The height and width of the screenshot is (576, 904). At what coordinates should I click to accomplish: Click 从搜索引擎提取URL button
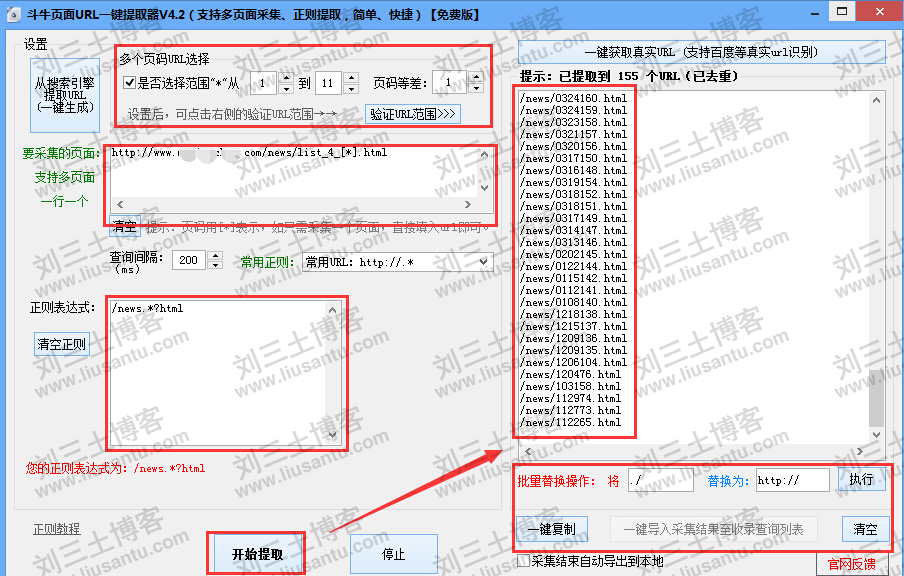[65, 94]
